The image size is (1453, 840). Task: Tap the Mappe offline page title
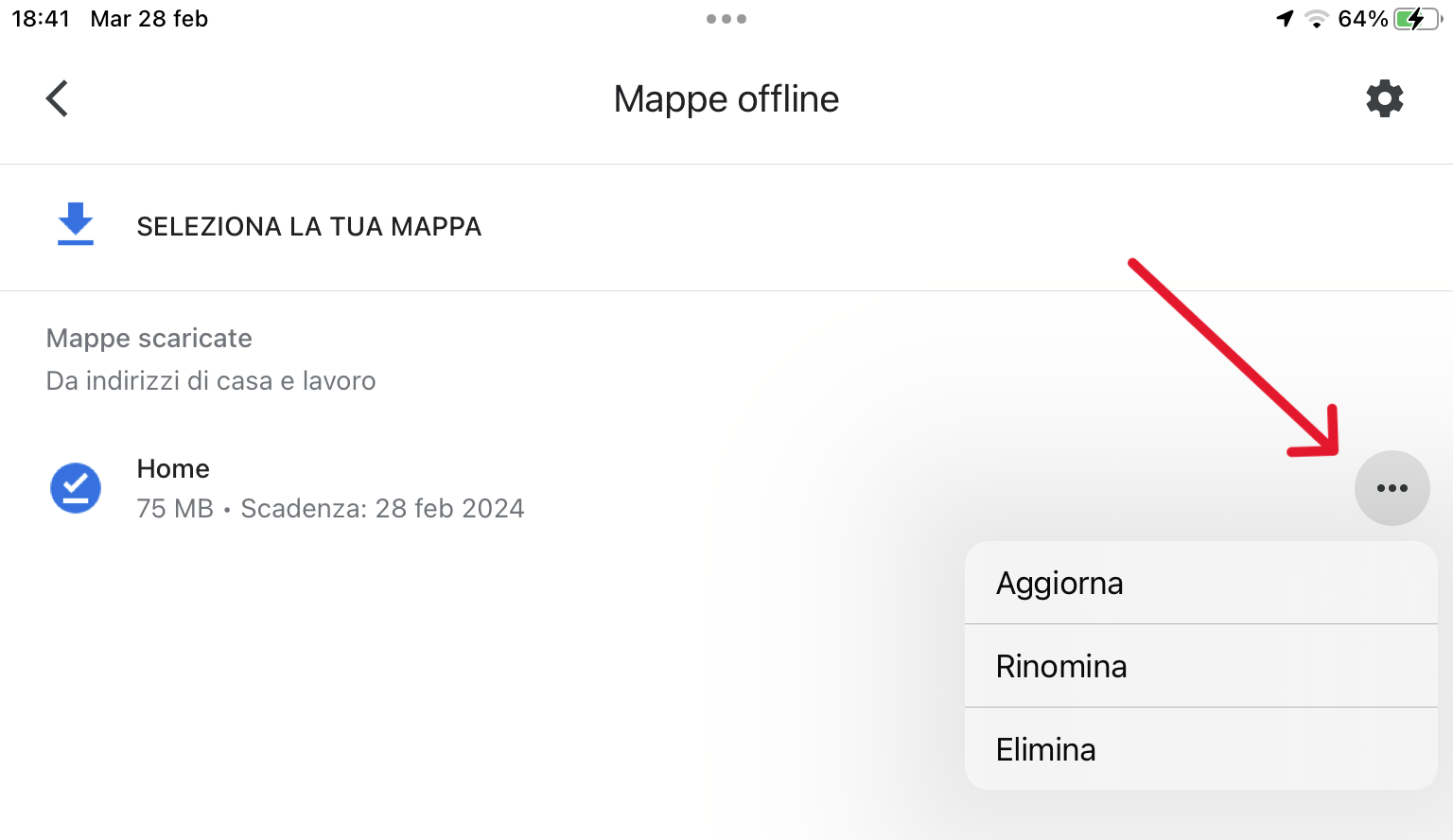click(x=726, y=99)
